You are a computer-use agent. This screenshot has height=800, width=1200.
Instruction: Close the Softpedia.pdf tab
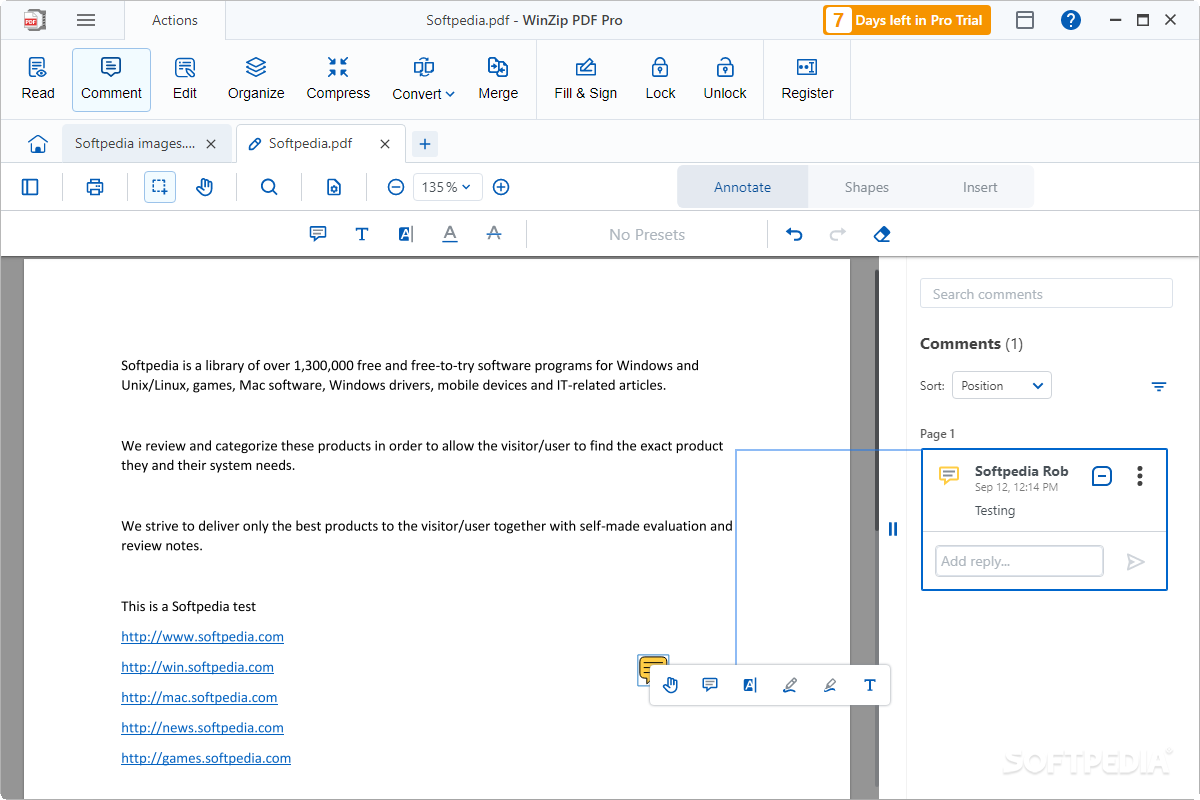(385, 144)
